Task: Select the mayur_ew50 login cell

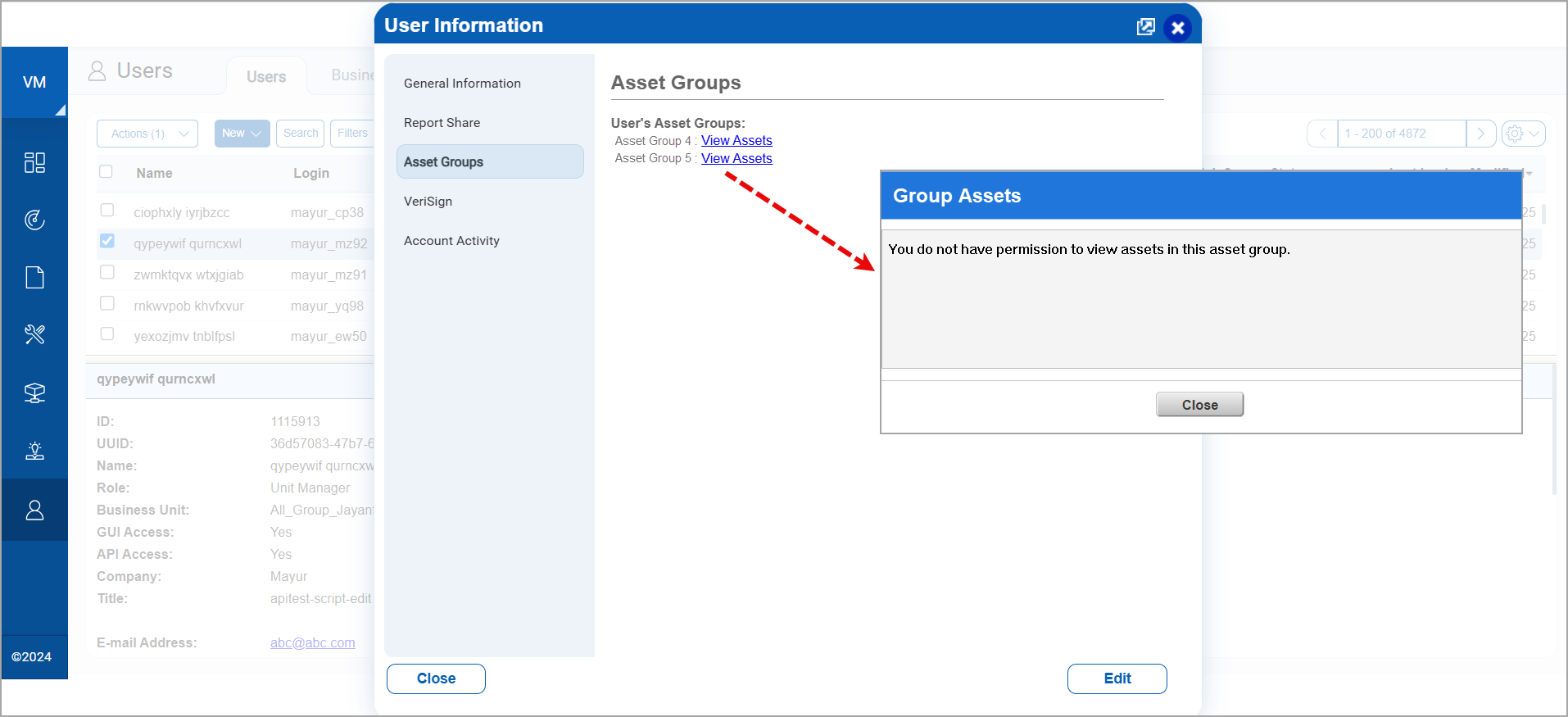Action: click(x=329, y=337)
